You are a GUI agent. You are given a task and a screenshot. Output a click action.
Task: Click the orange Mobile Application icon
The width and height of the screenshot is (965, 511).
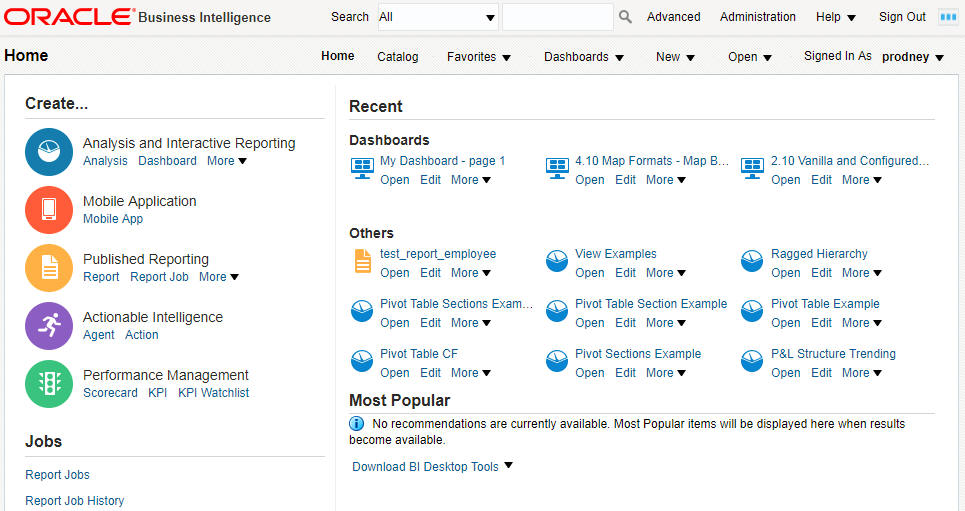coord(49,210)
